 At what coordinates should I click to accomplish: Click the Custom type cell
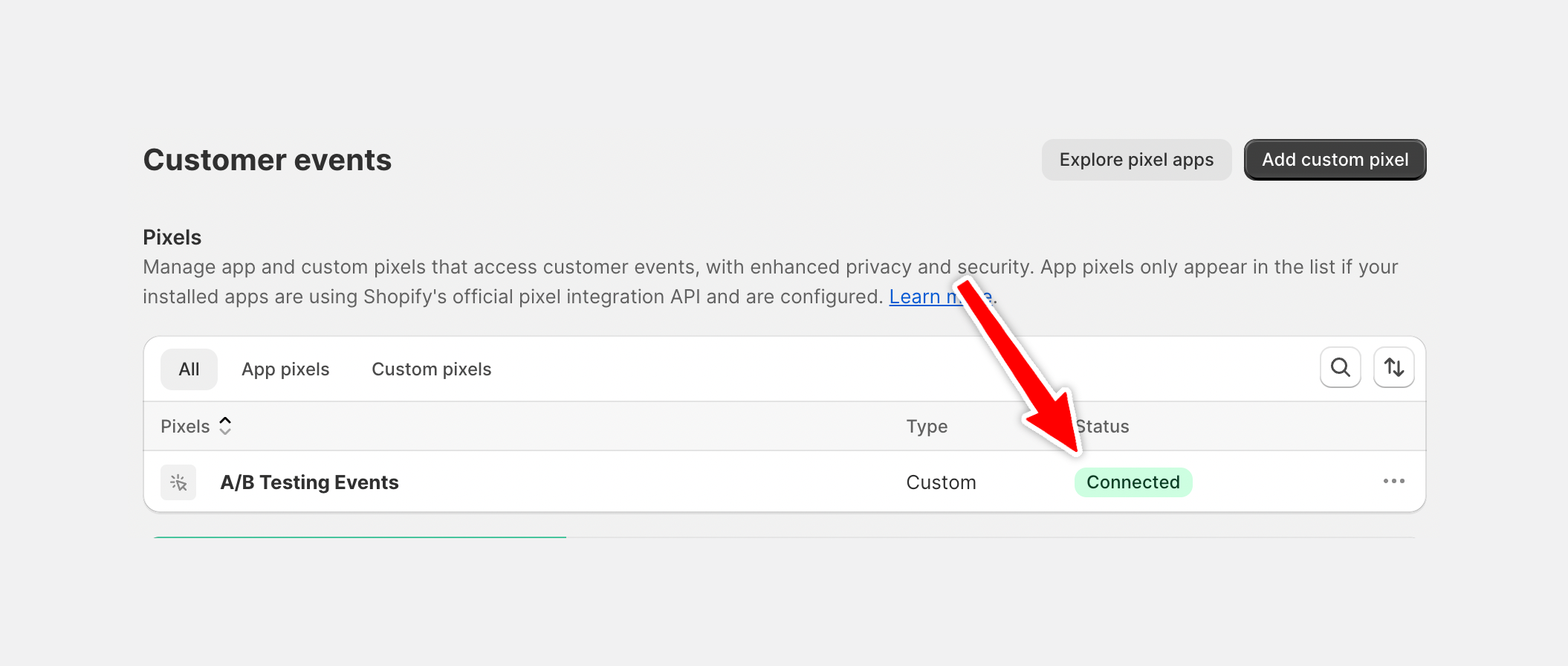pos(941,482)
